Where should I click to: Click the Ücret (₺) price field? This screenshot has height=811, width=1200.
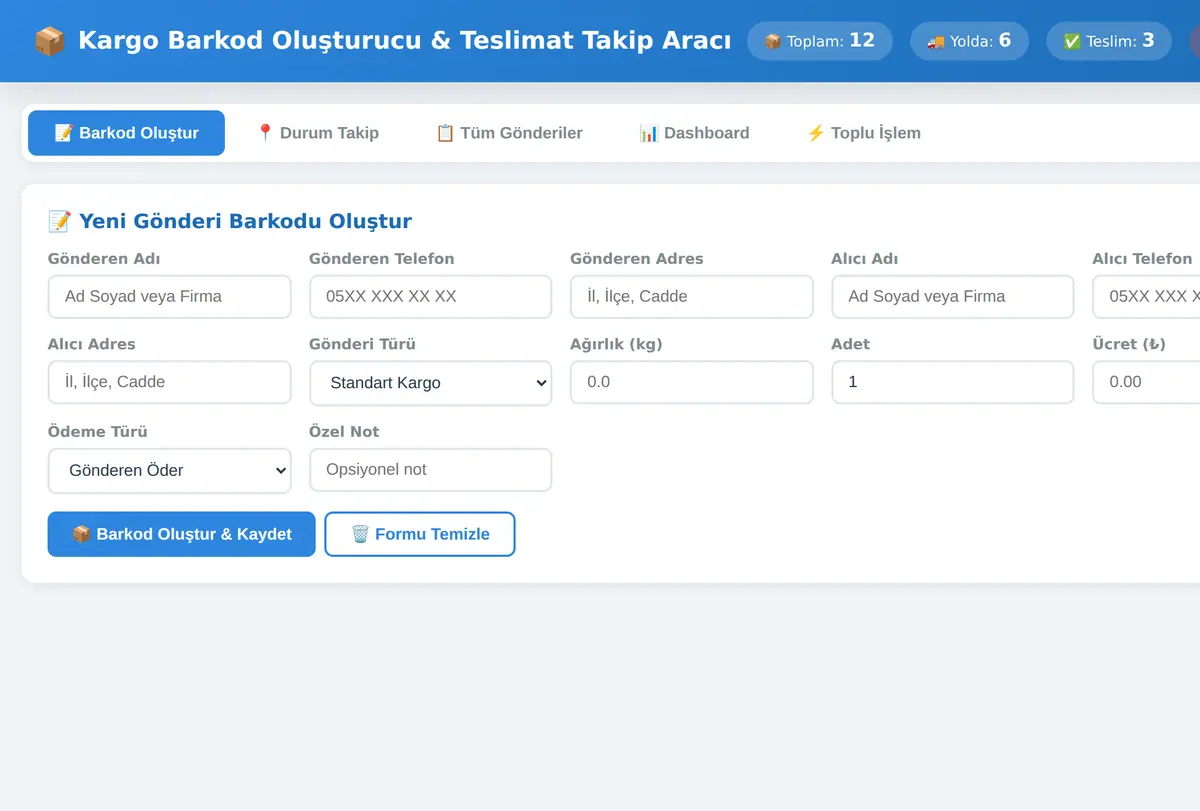(x=1146, y=382)
